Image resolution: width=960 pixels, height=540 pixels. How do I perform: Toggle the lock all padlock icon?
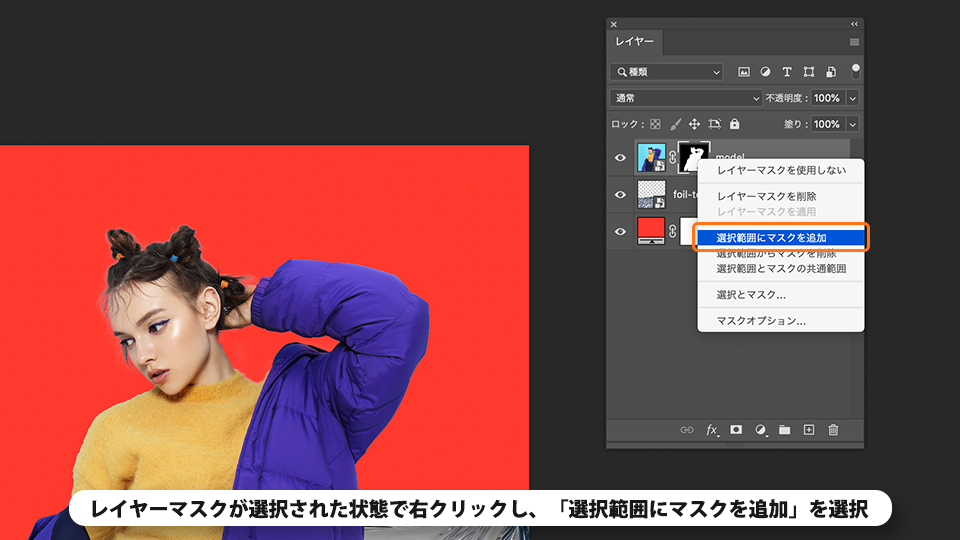coord(735,124)
